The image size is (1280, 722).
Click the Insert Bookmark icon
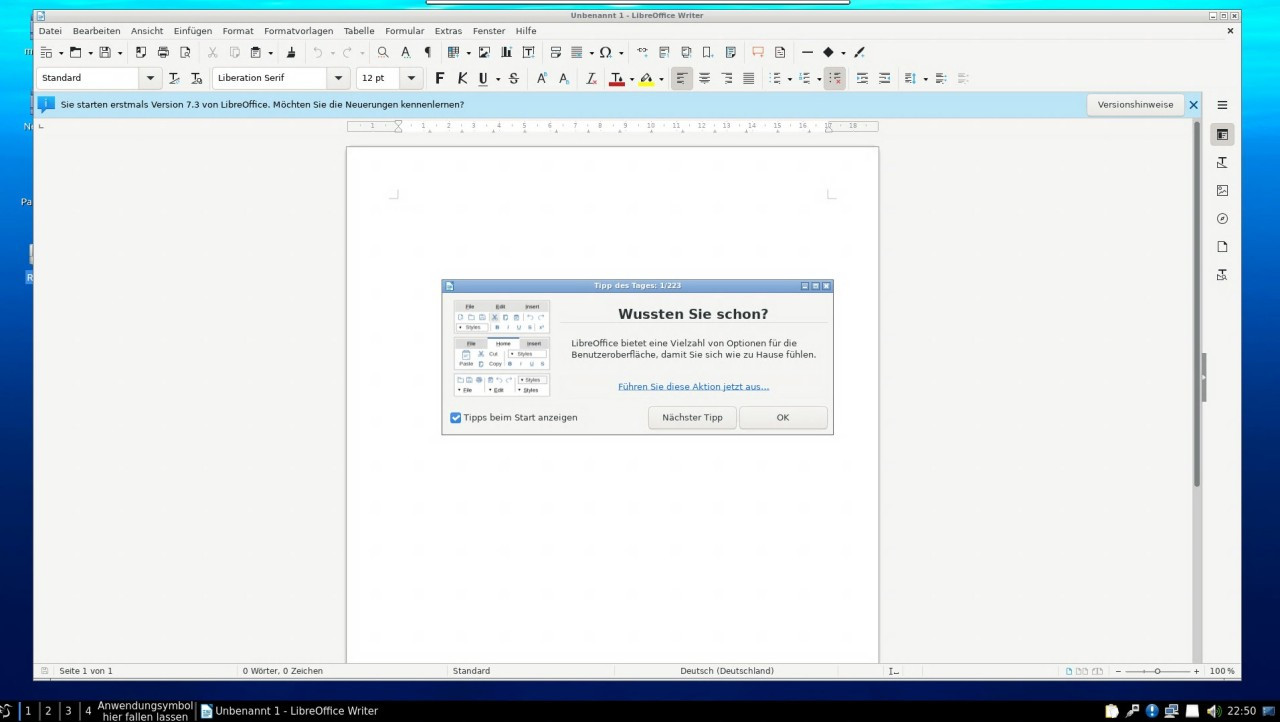[708, 52]
